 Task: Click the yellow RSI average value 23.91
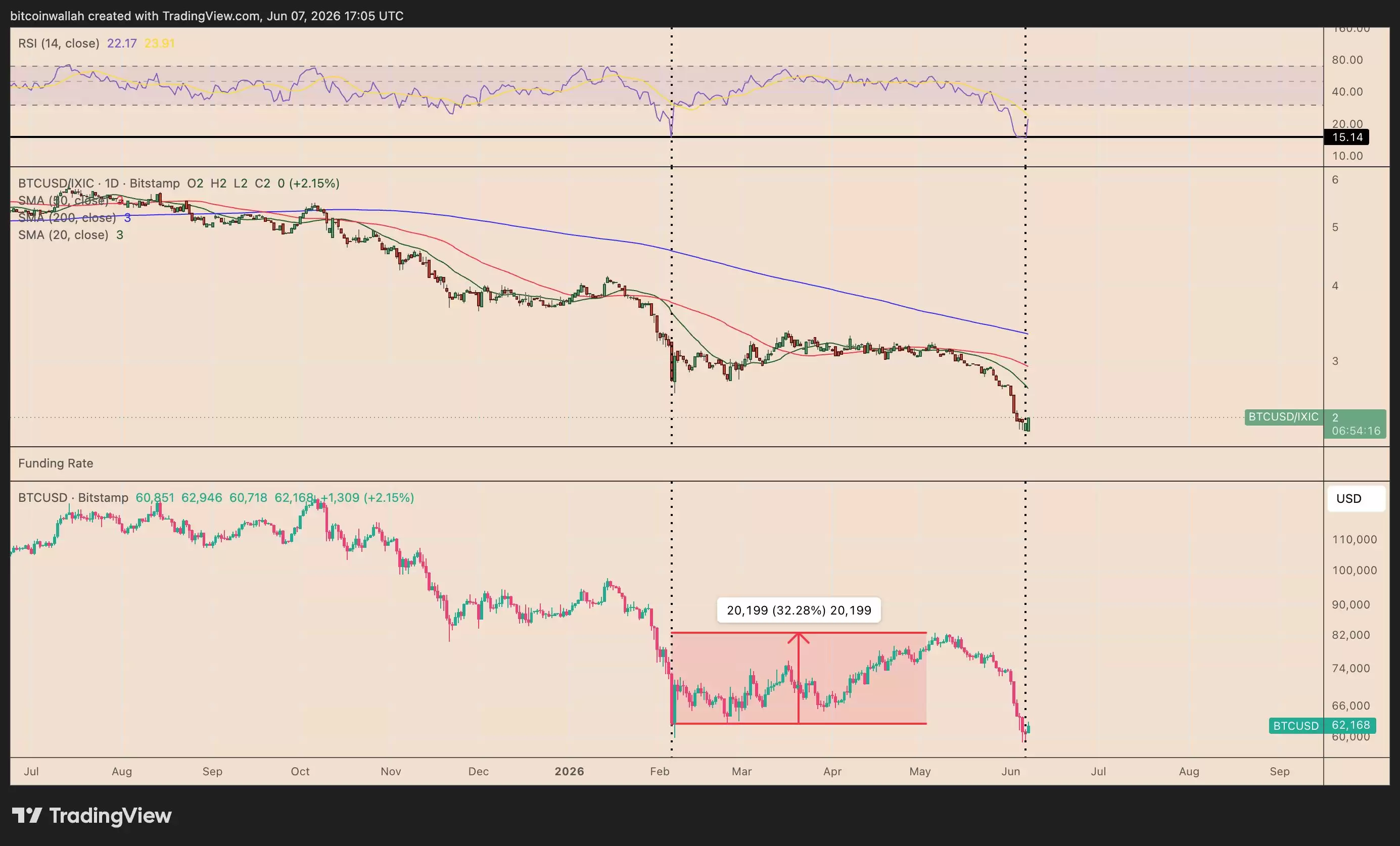(159, 43)
